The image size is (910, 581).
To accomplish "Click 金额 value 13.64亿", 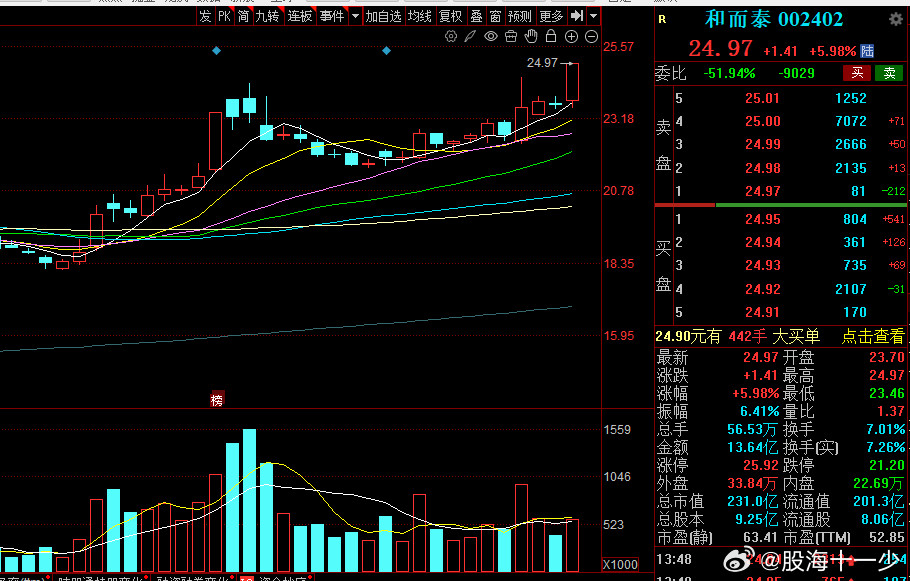I will point(754,448).
